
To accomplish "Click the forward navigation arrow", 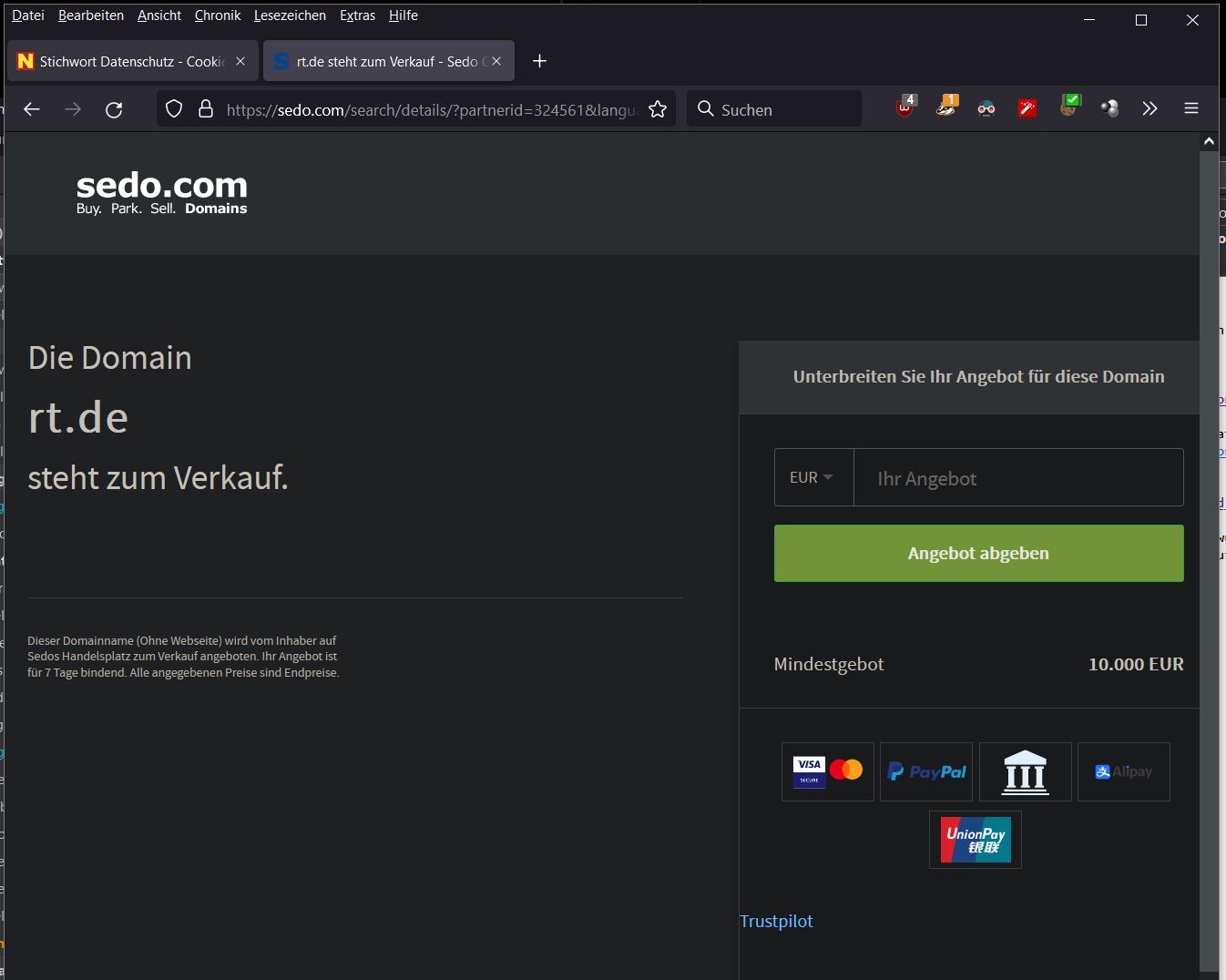I will point(73,109).
